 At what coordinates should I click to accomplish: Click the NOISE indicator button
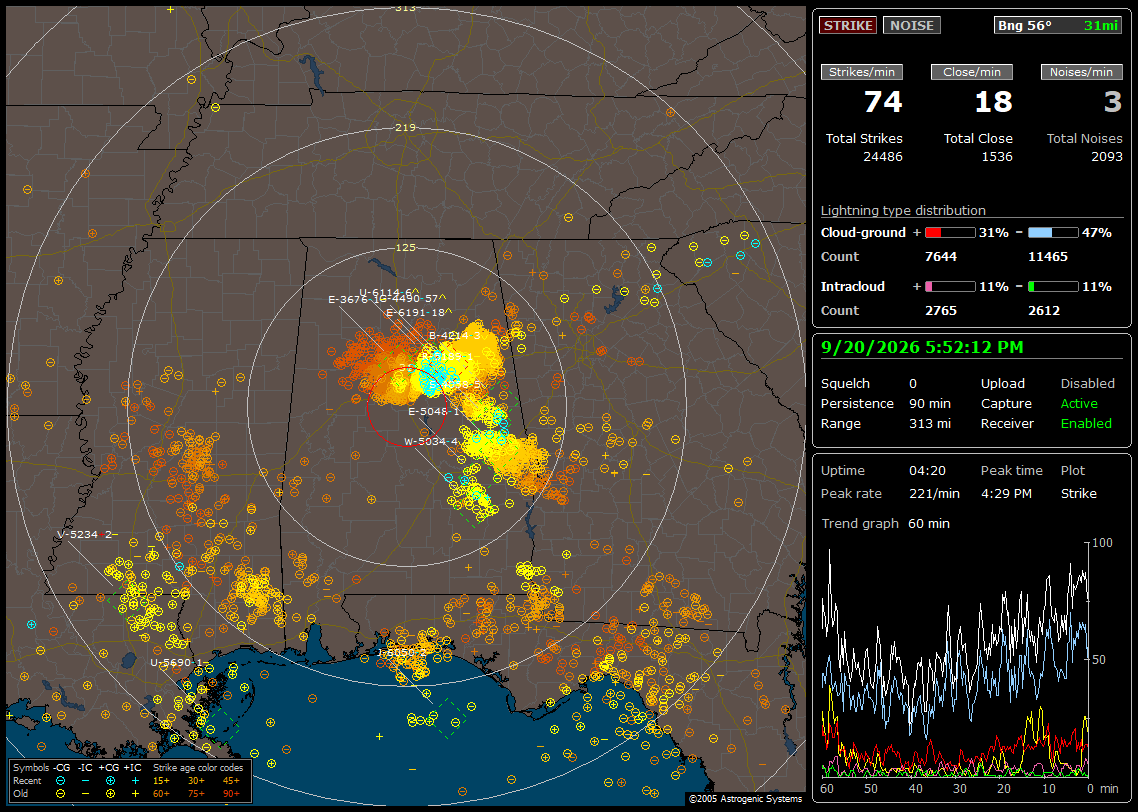tap(912, 25)
